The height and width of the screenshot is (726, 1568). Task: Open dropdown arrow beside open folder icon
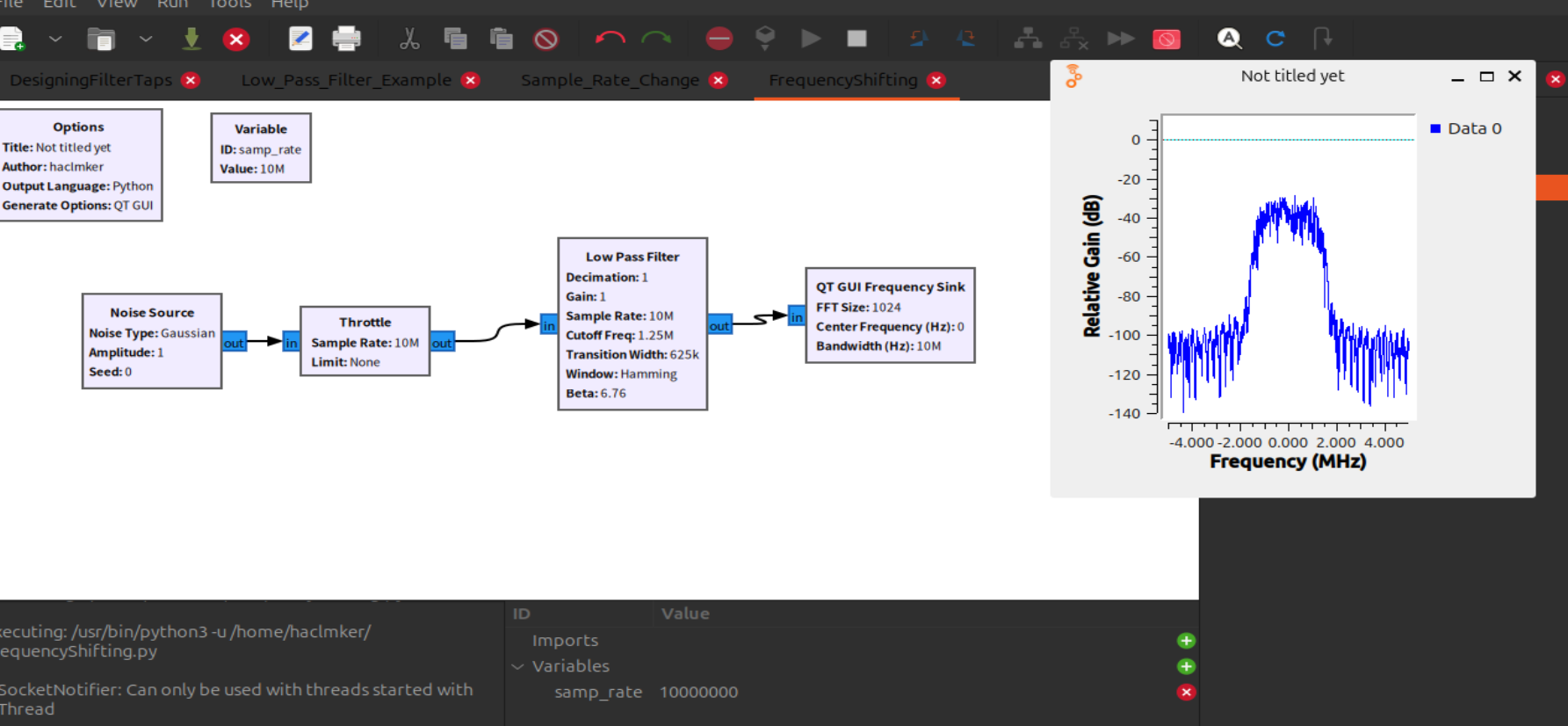tap(146, 39)
